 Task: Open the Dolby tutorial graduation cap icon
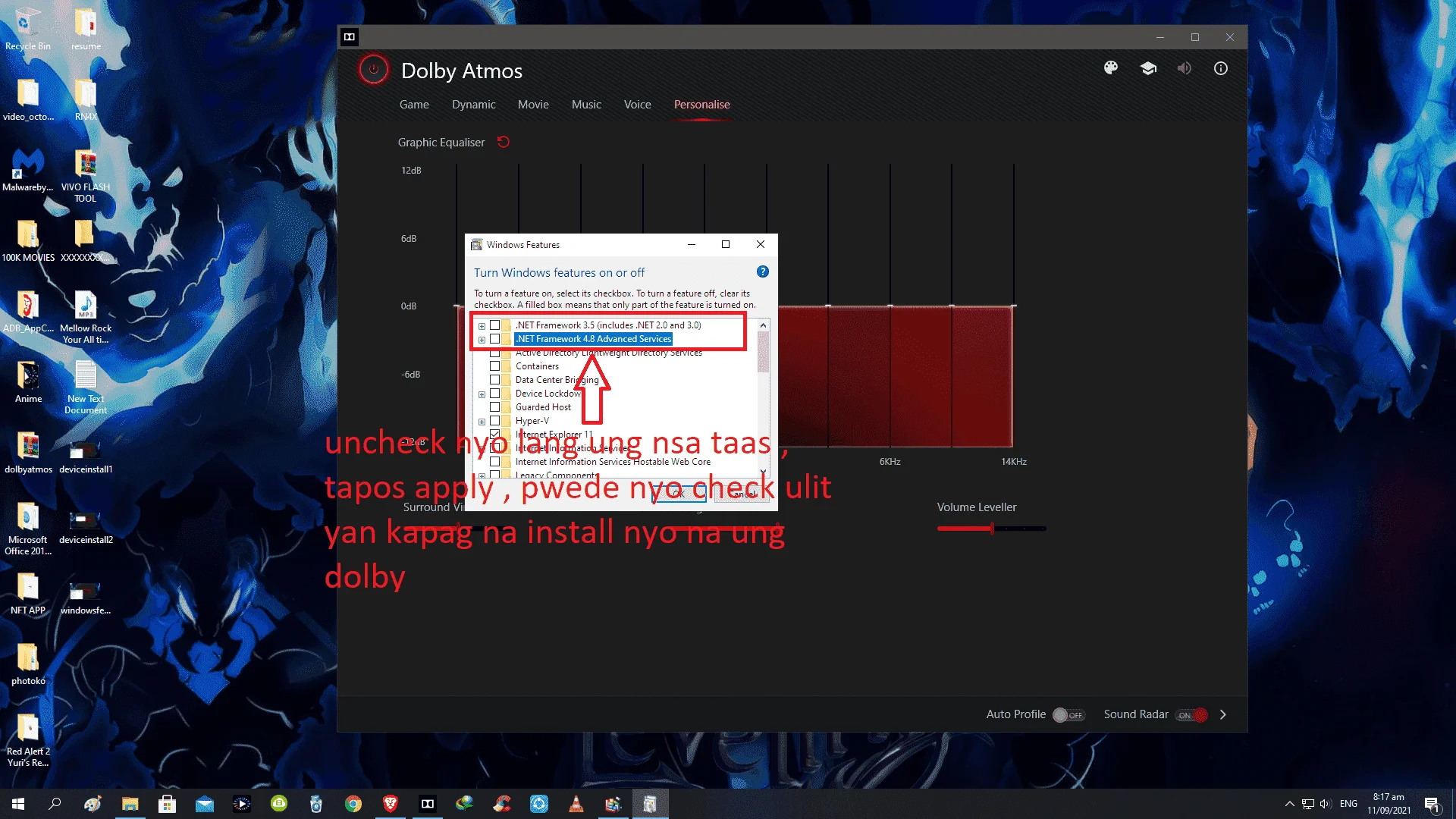click(1148, 68)
